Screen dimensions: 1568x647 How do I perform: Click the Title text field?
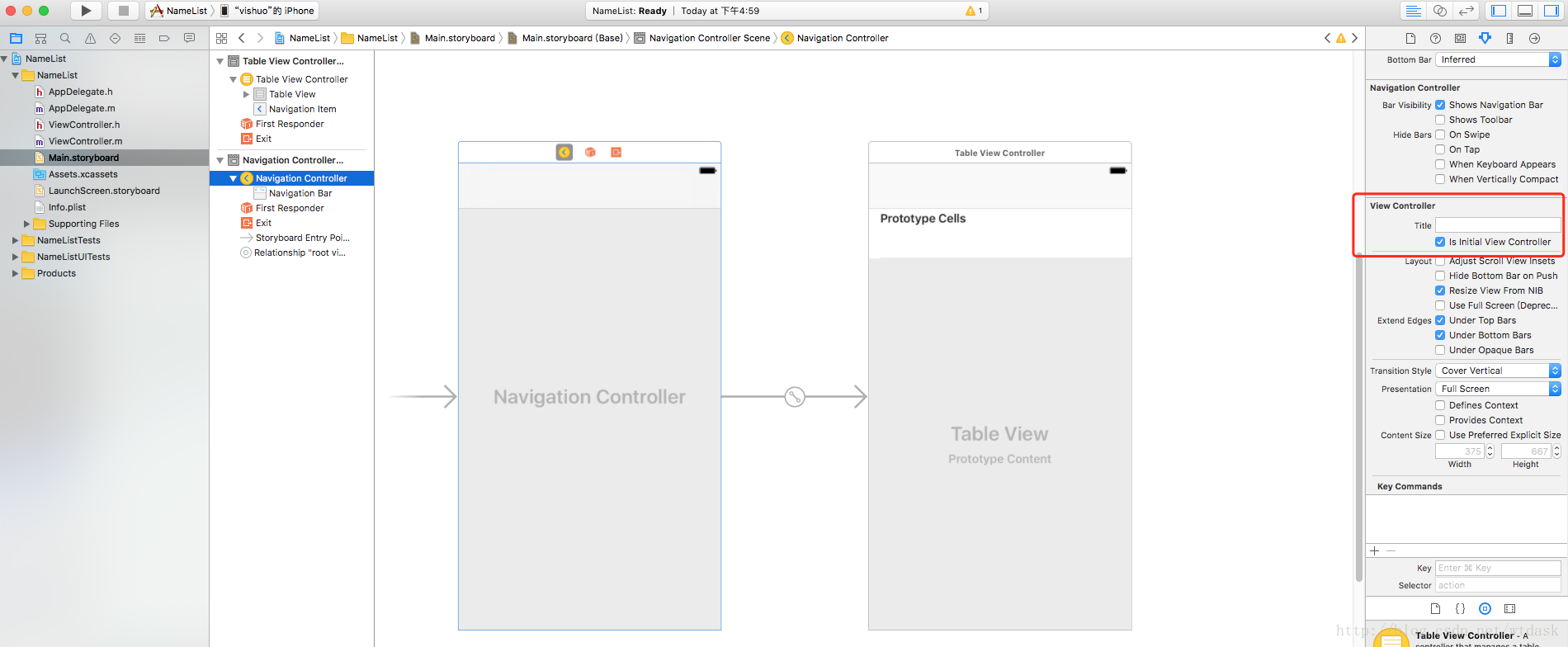[x=1498, y=225]
